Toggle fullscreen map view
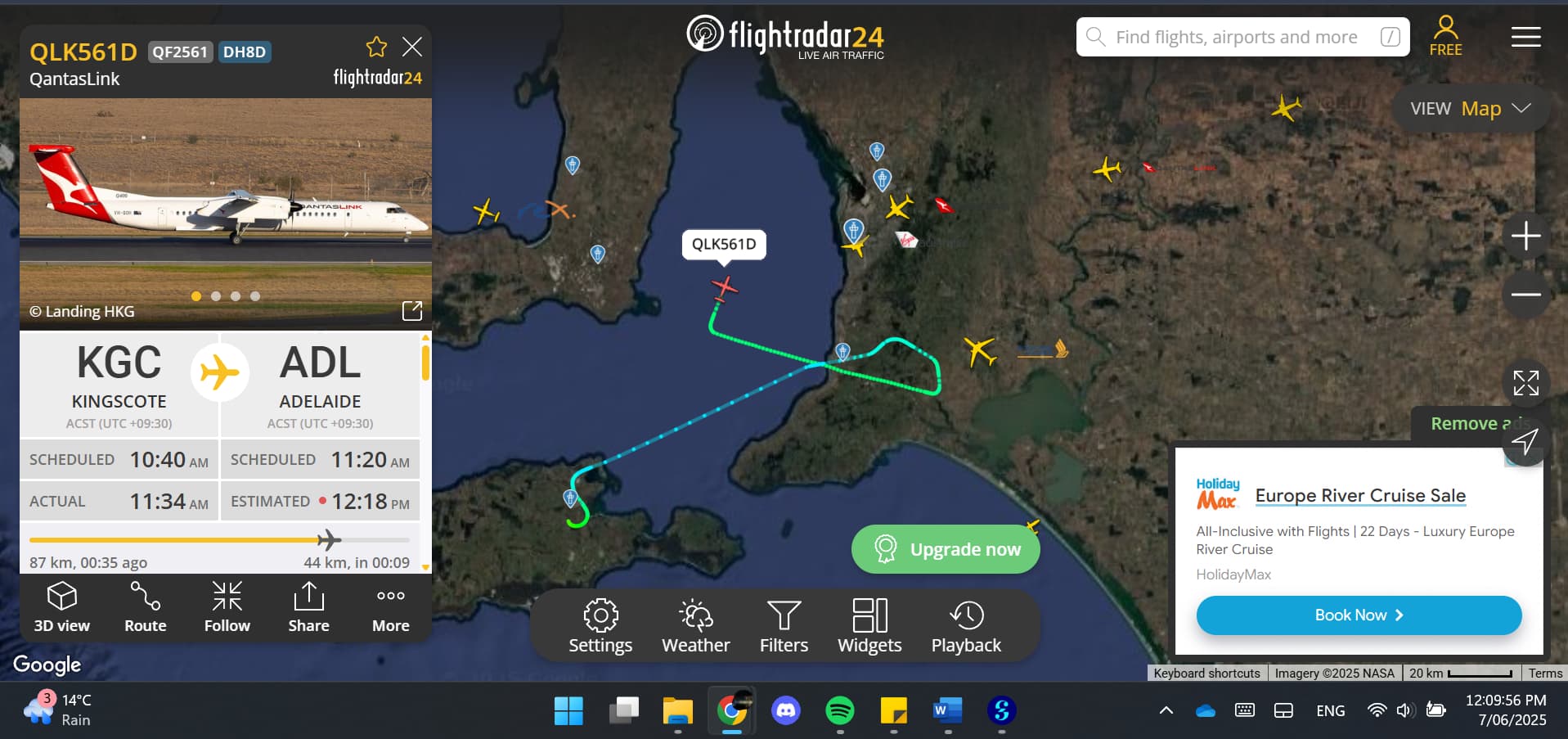 1525,382
